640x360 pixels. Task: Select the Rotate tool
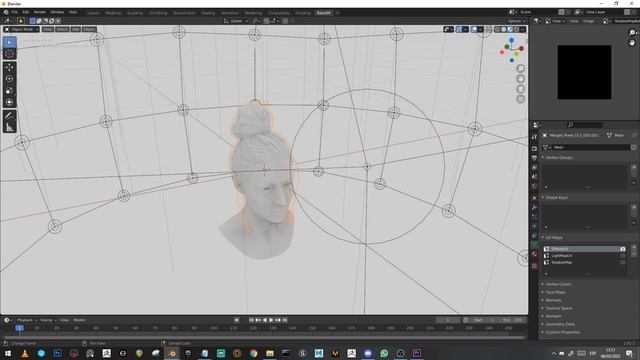click(10, 79)
